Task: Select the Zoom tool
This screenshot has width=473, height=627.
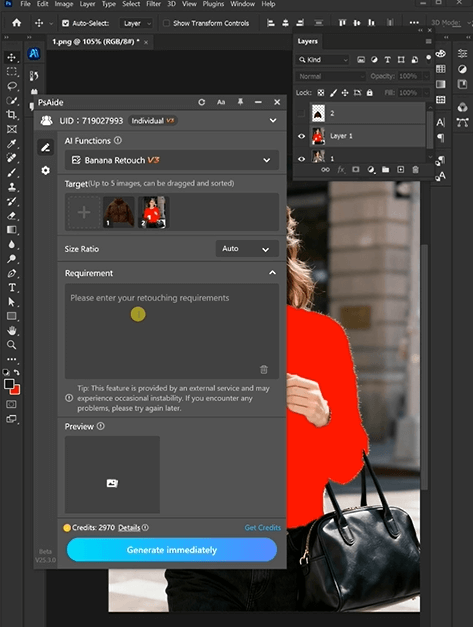Action: pos(12,345)
